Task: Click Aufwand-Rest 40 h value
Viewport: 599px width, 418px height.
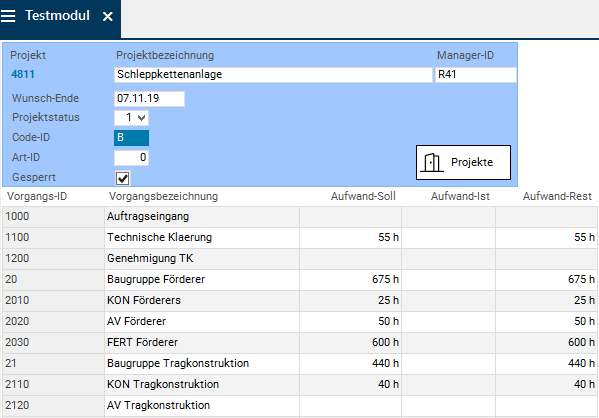Action: [546, 385]
